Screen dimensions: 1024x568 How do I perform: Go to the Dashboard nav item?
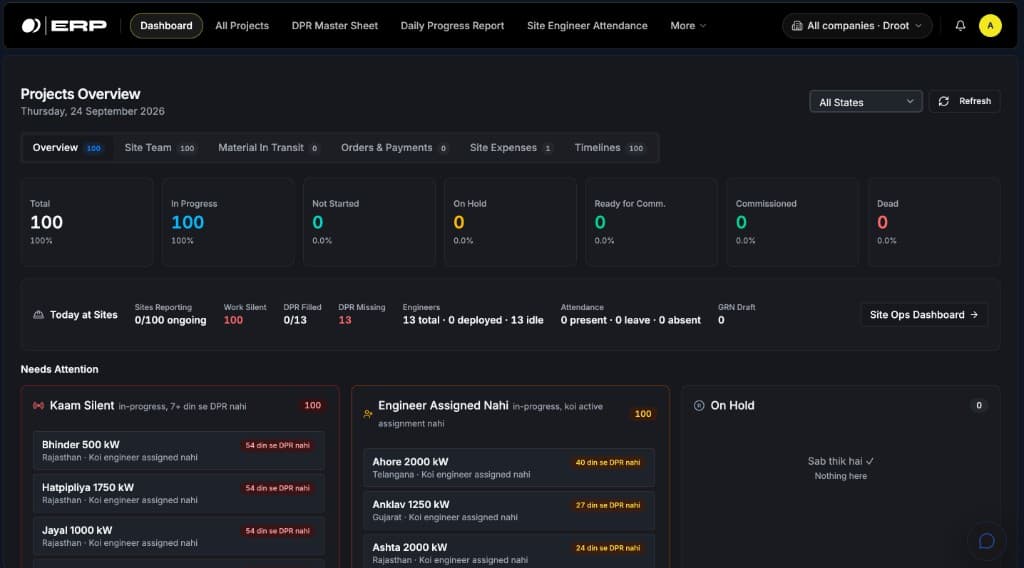click(x=166, y=25)
